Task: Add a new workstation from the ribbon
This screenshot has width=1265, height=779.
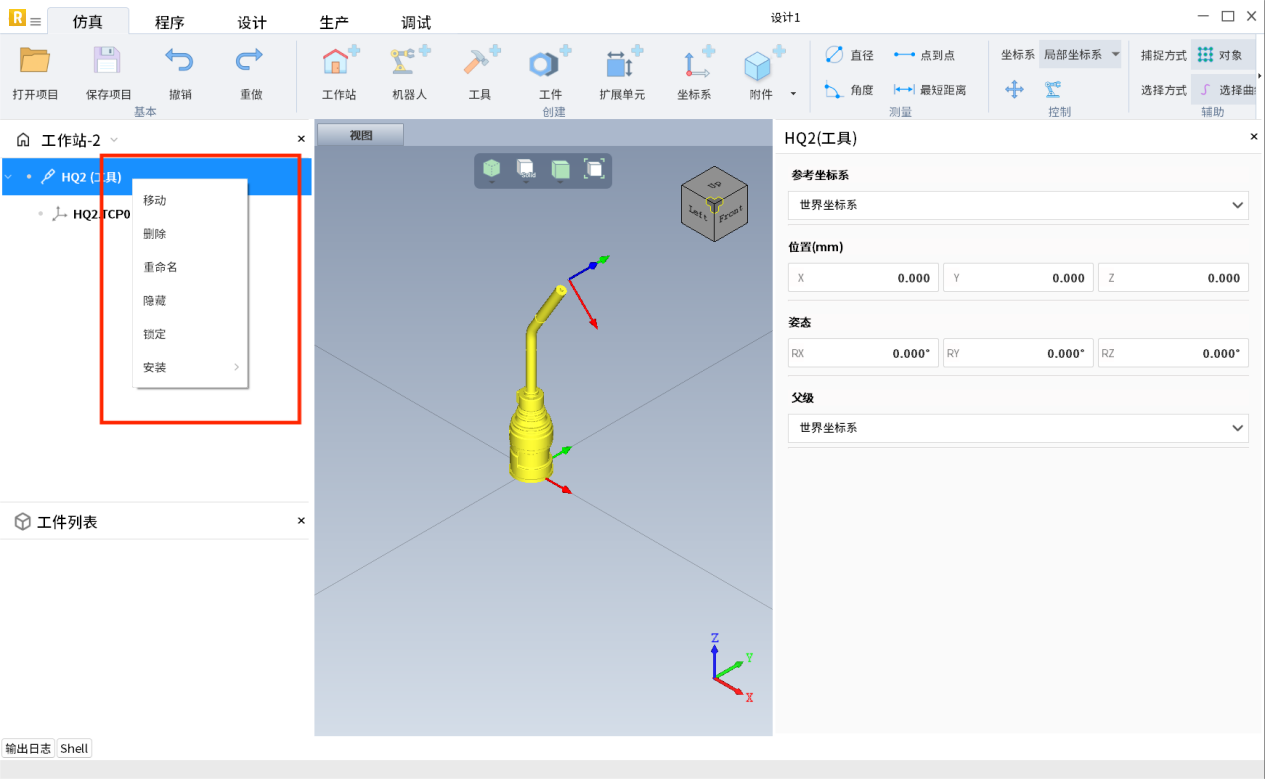Action: [x=339, y=64]
